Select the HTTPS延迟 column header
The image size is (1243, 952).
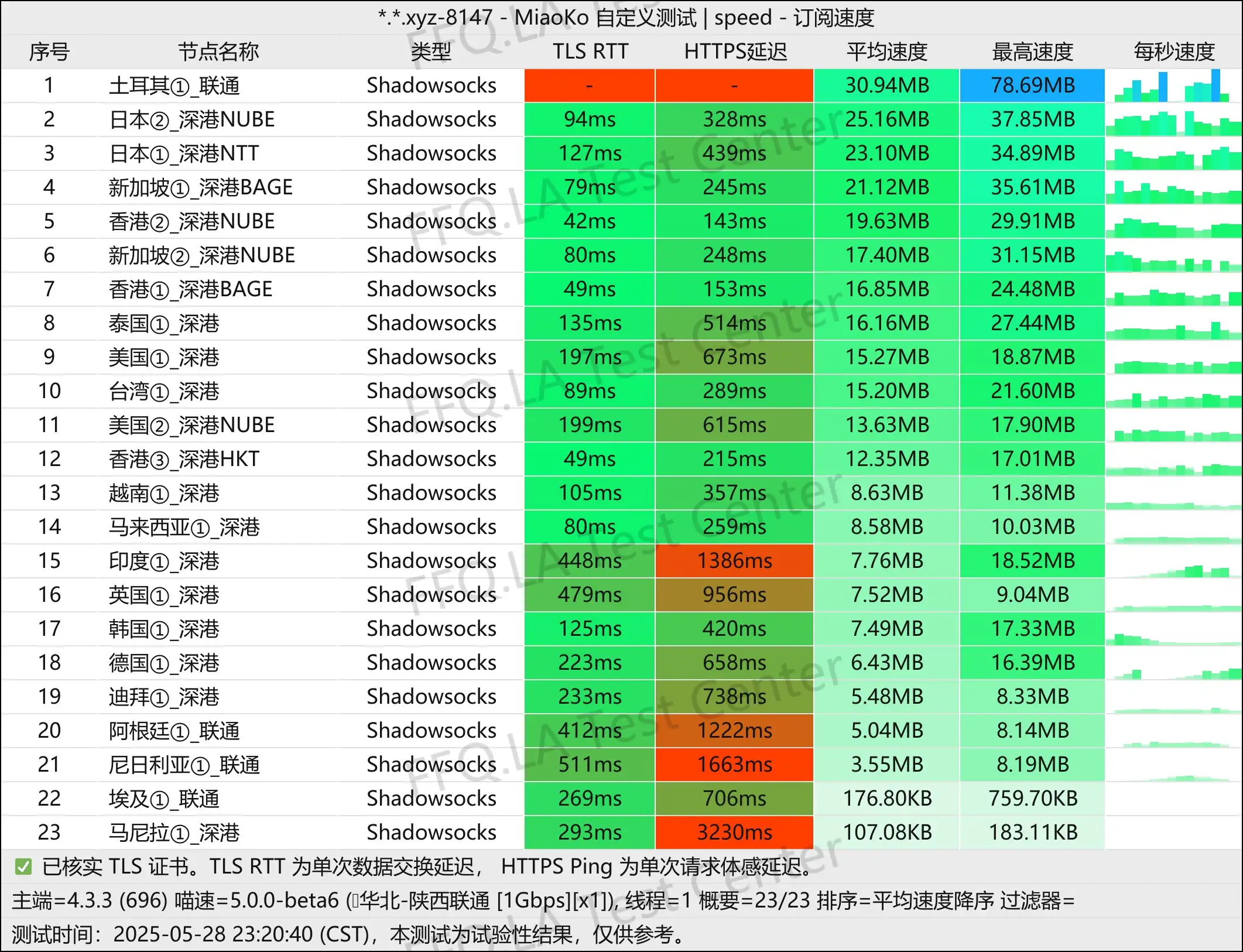(x=735, y=52)
